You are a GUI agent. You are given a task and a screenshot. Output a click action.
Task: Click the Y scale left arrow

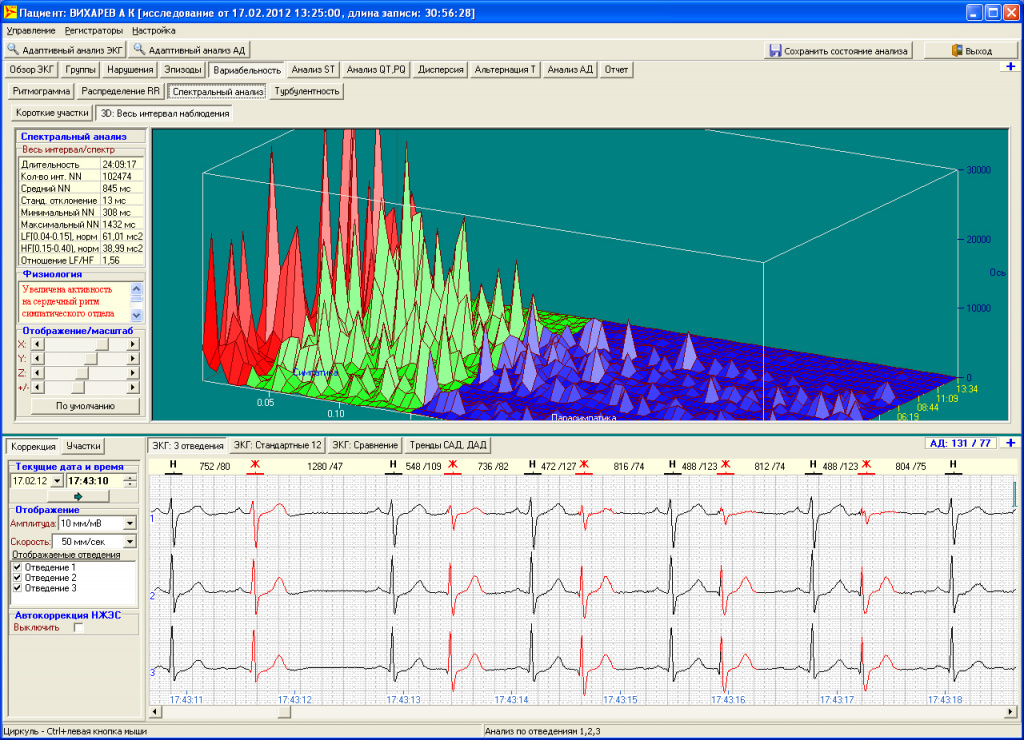[x=37, y=359]
